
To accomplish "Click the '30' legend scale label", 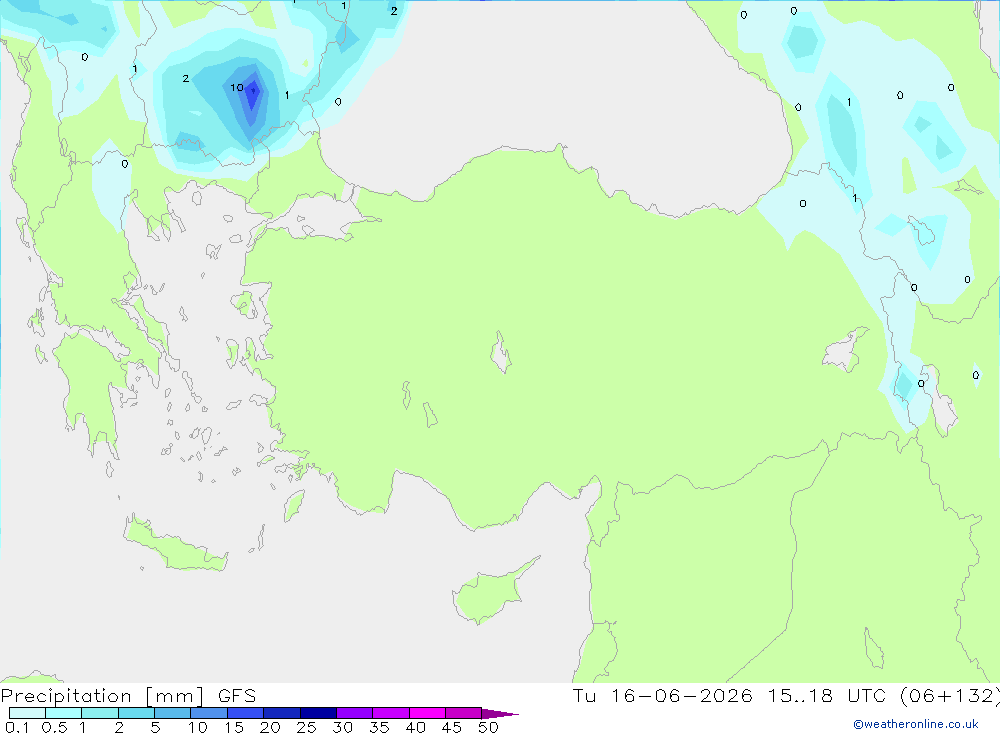I will click(x=342, y=727).
